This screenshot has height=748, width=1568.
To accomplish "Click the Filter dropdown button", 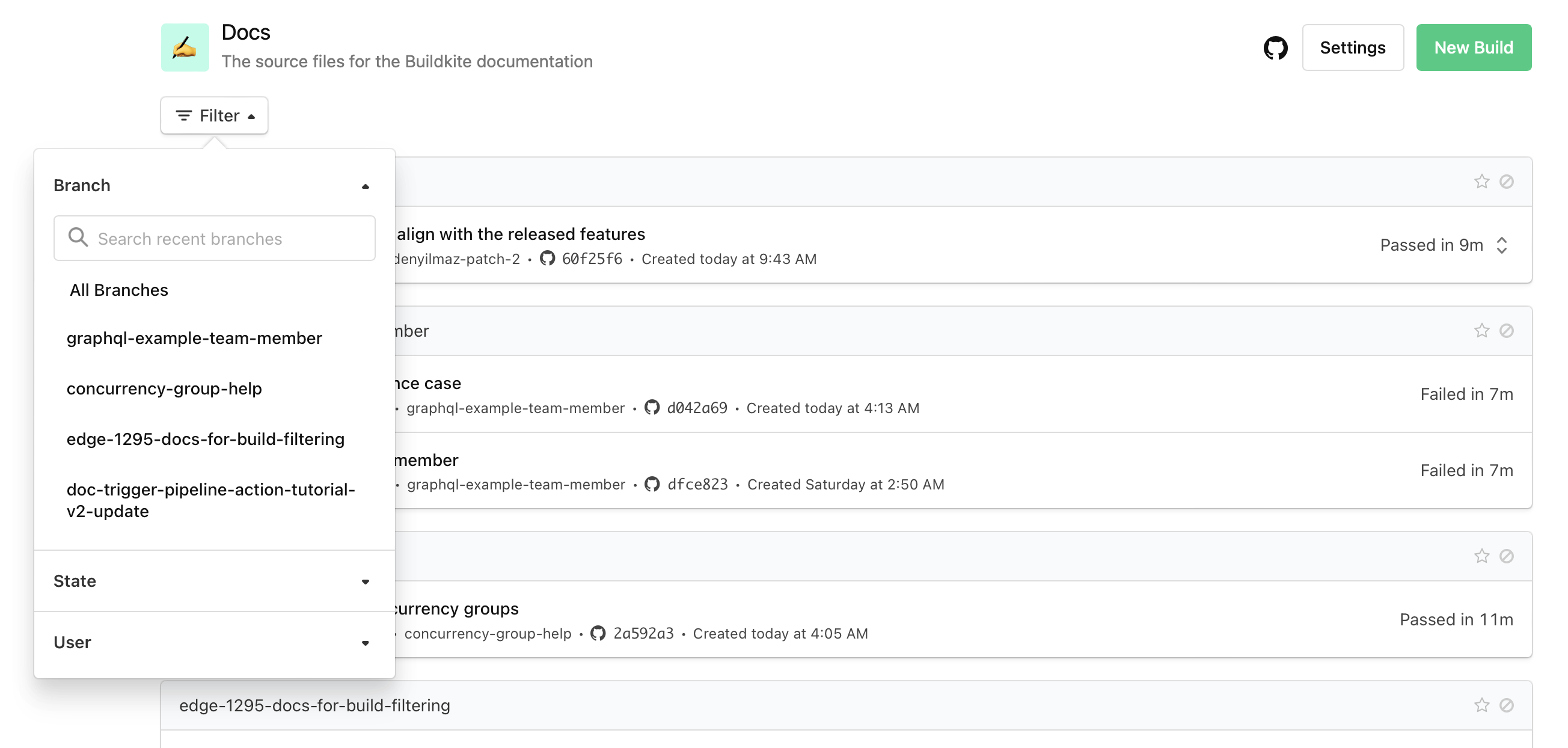I will coord(214,115).
